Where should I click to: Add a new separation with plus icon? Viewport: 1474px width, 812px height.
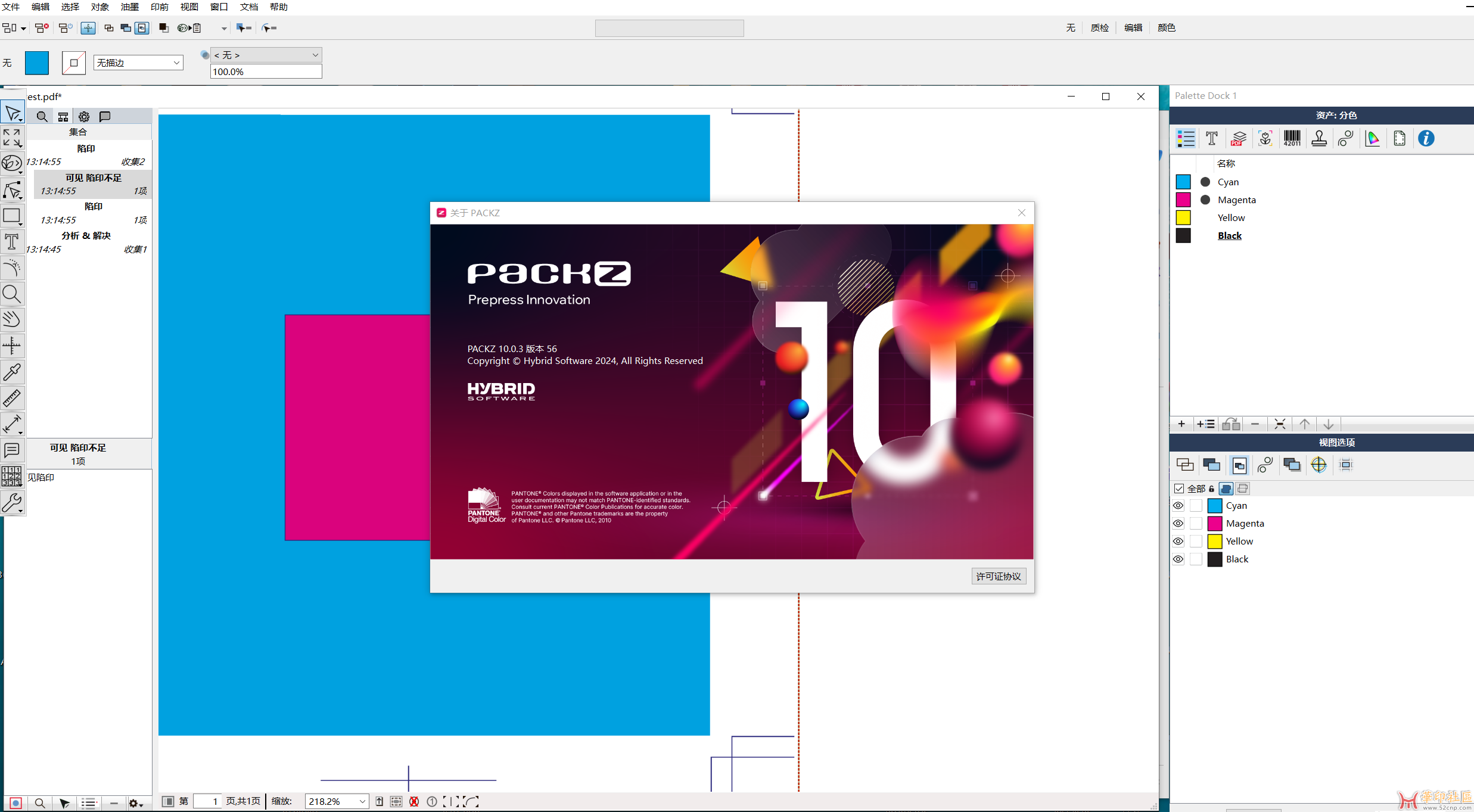(1181, 424)
